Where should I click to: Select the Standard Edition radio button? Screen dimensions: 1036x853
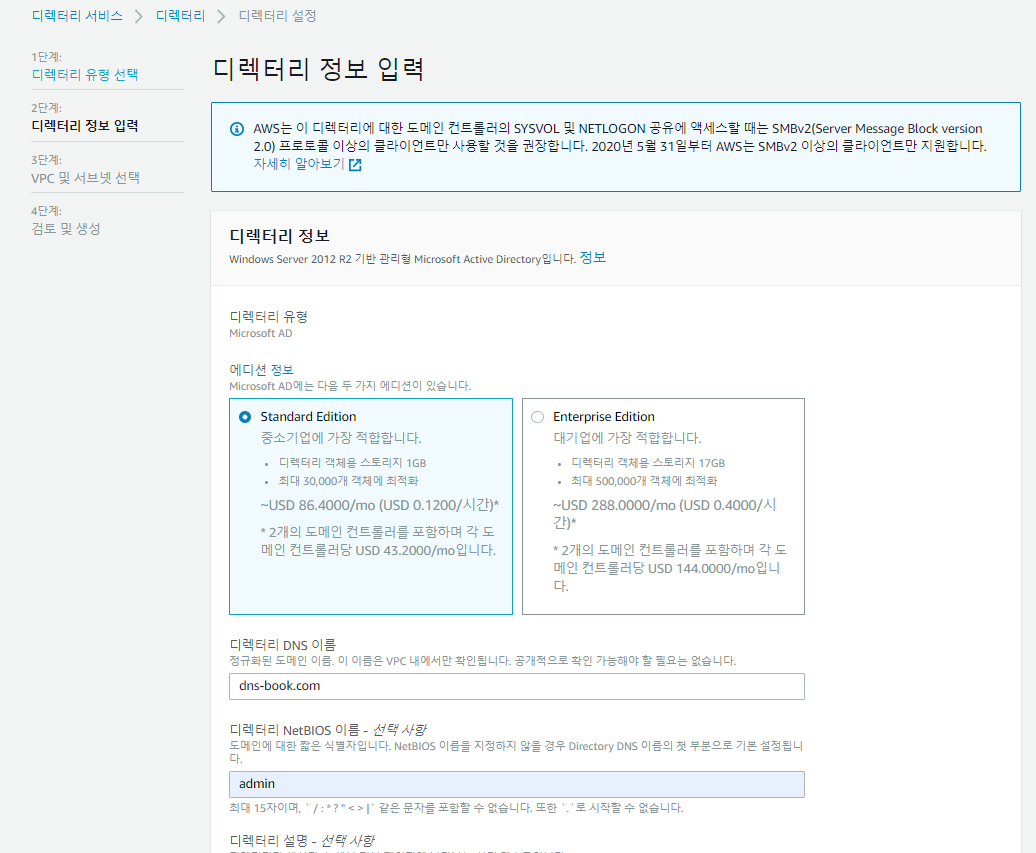pyautogui.click(x=245, y=417)
